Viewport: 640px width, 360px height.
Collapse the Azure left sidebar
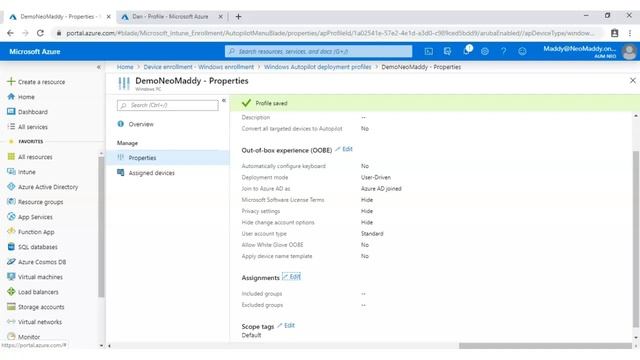click(98, 67)
